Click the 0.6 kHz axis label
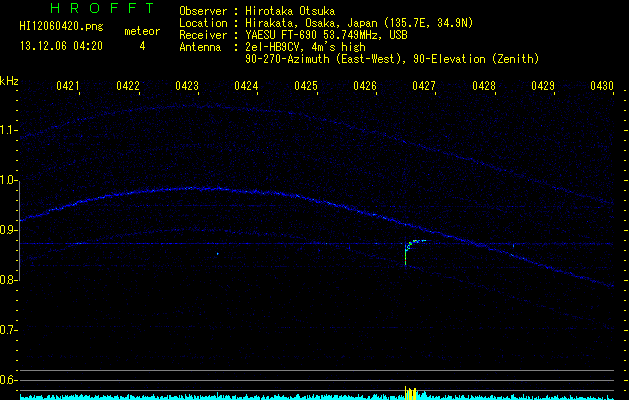629x400 pixels. (9, 380)
